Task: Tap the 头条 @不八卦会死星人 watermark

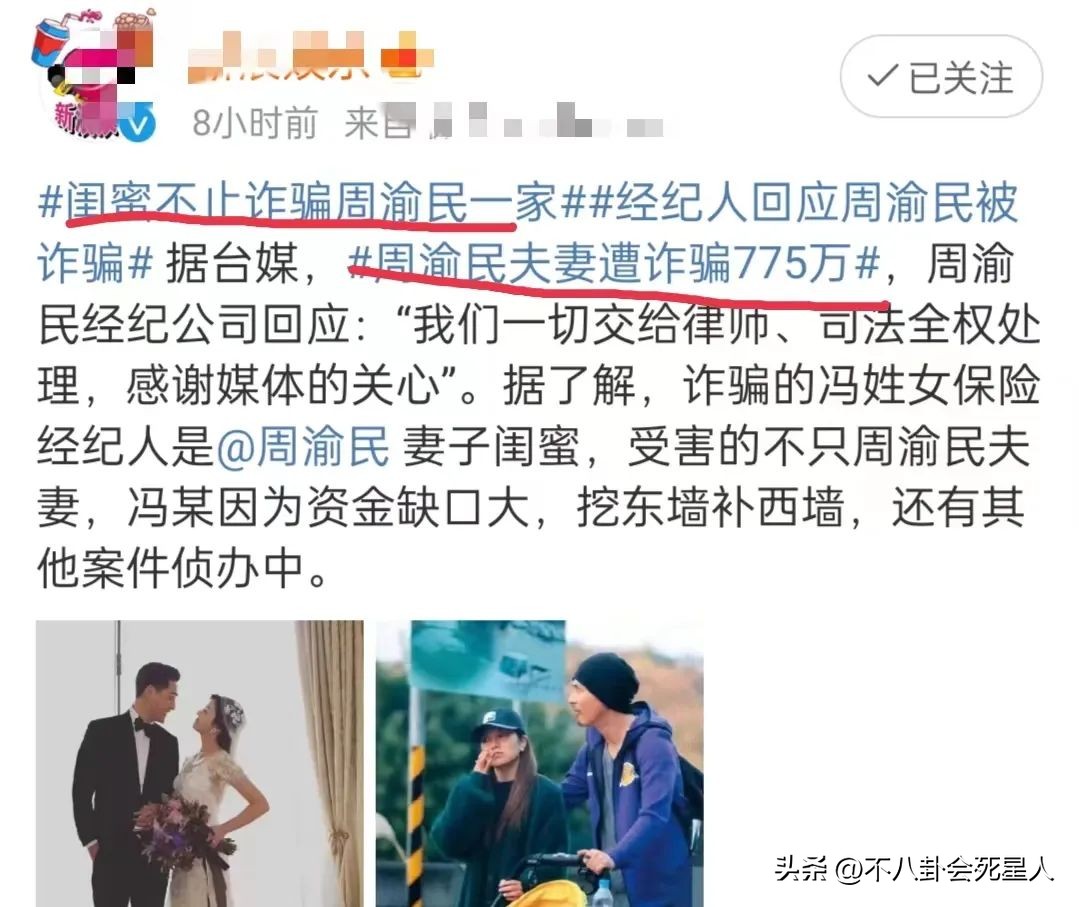Action: click(914, 868)
